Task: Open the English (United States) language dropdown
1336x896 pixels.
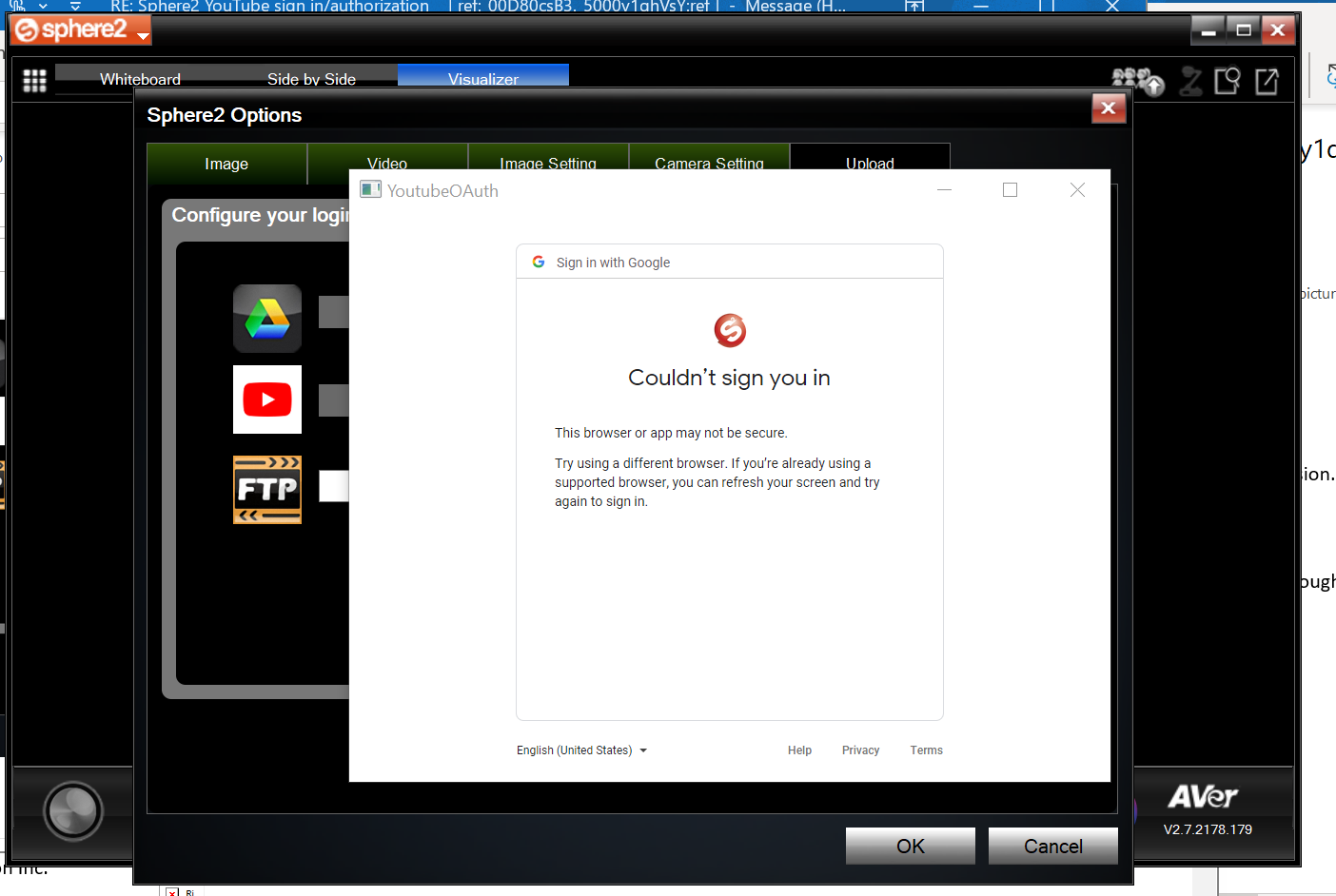Action: [x=581, y=750]
